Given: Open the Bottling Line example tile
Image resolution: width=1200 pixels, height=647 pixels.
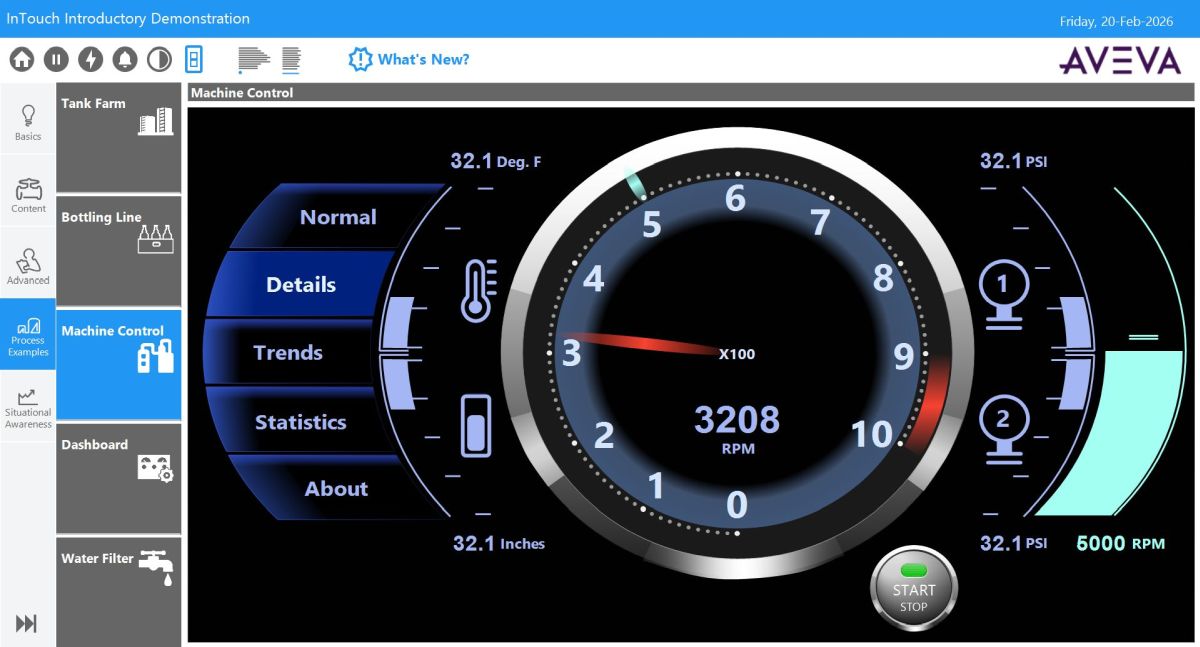Looking at the screenshot, I should point(118,250).
